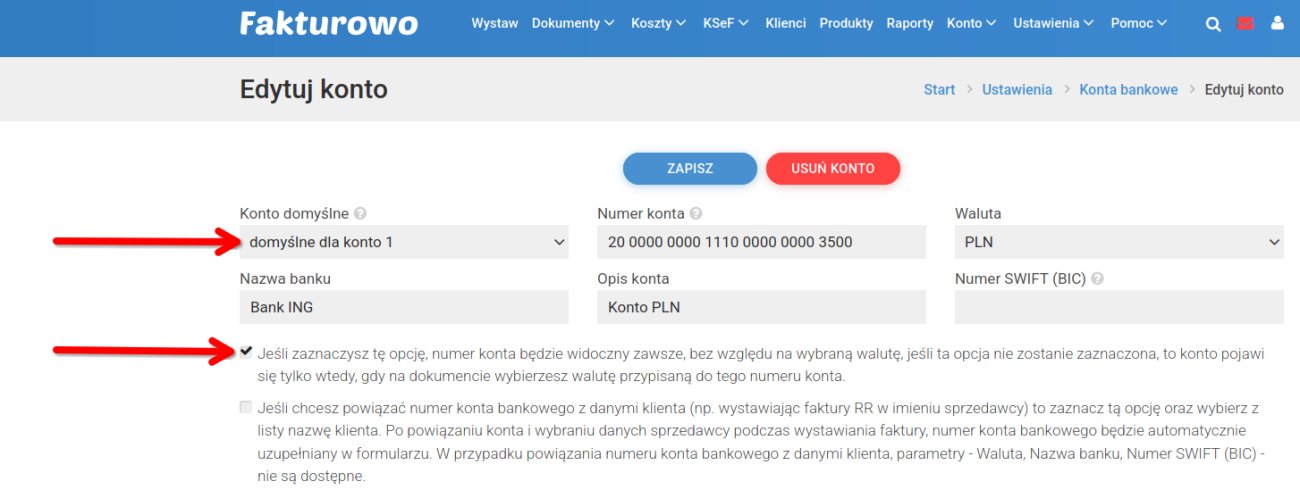Open Raporty in top menu

pos(910,23)
